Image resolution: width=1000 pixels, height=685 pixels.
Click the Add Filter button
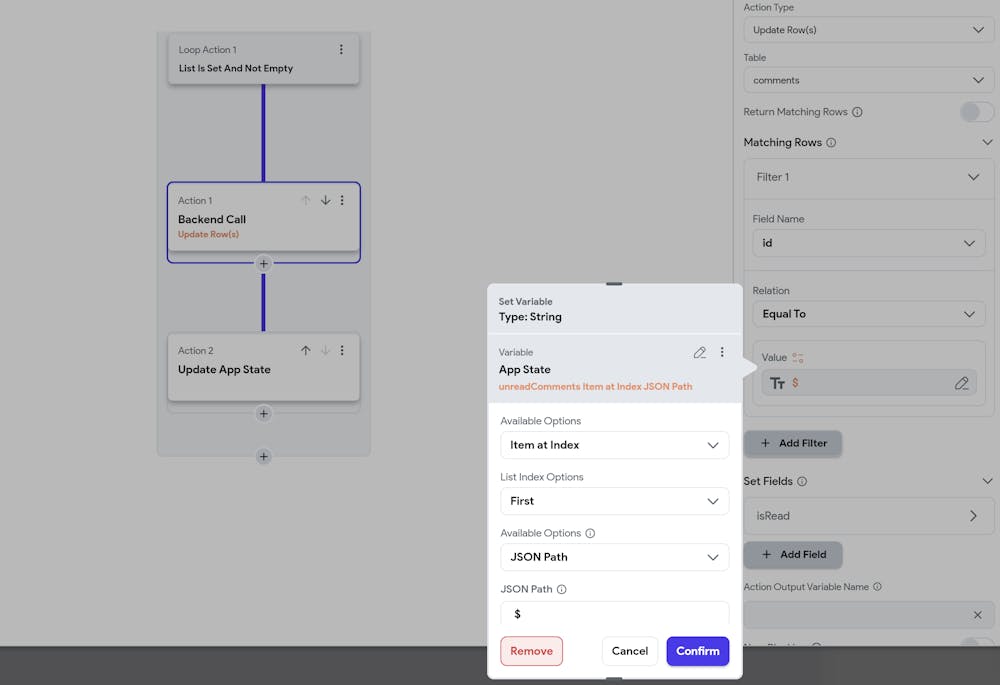[x=792, y=443]
